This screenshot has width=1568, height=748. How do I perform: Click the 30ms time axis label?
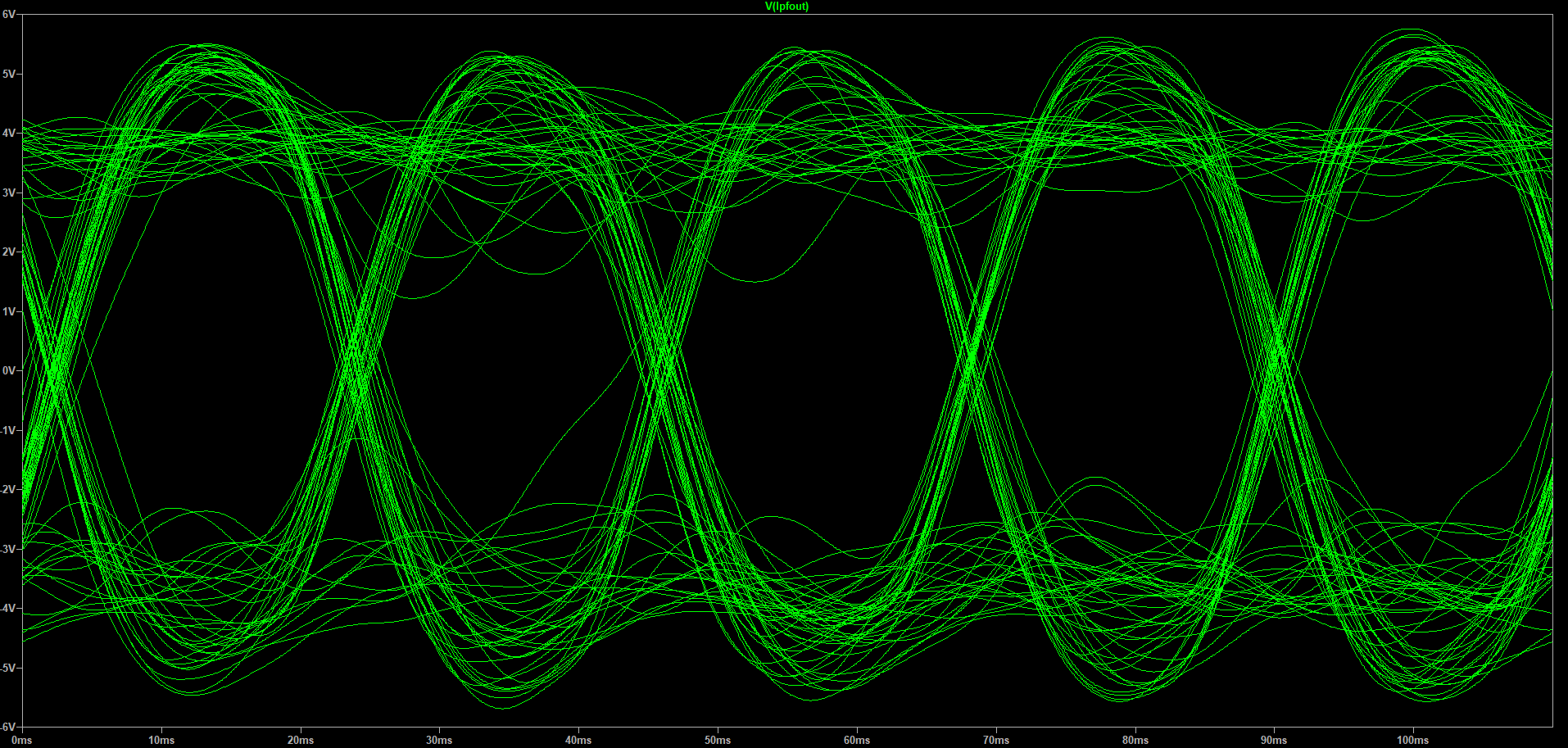click(439, 740)
